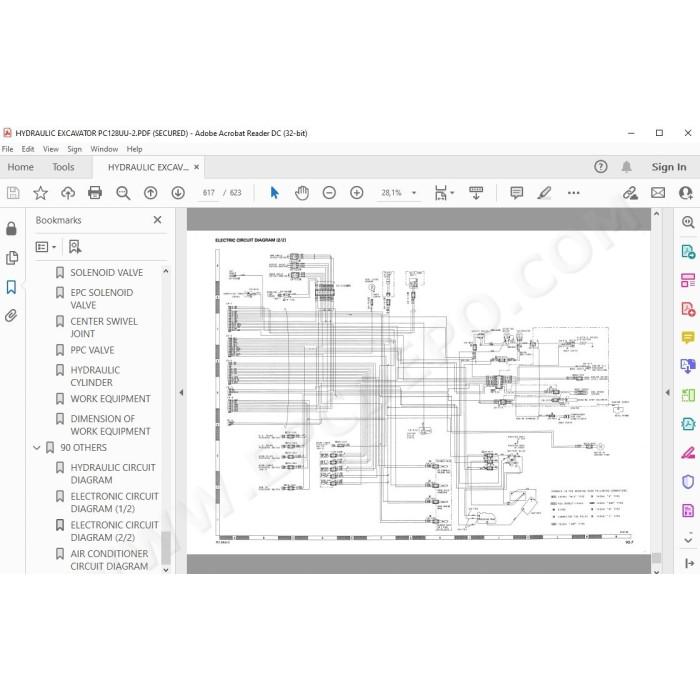The width and height of the screenshot is (700, 700).
Task: Open attachments paperclip panel
Action: (12, 316)
